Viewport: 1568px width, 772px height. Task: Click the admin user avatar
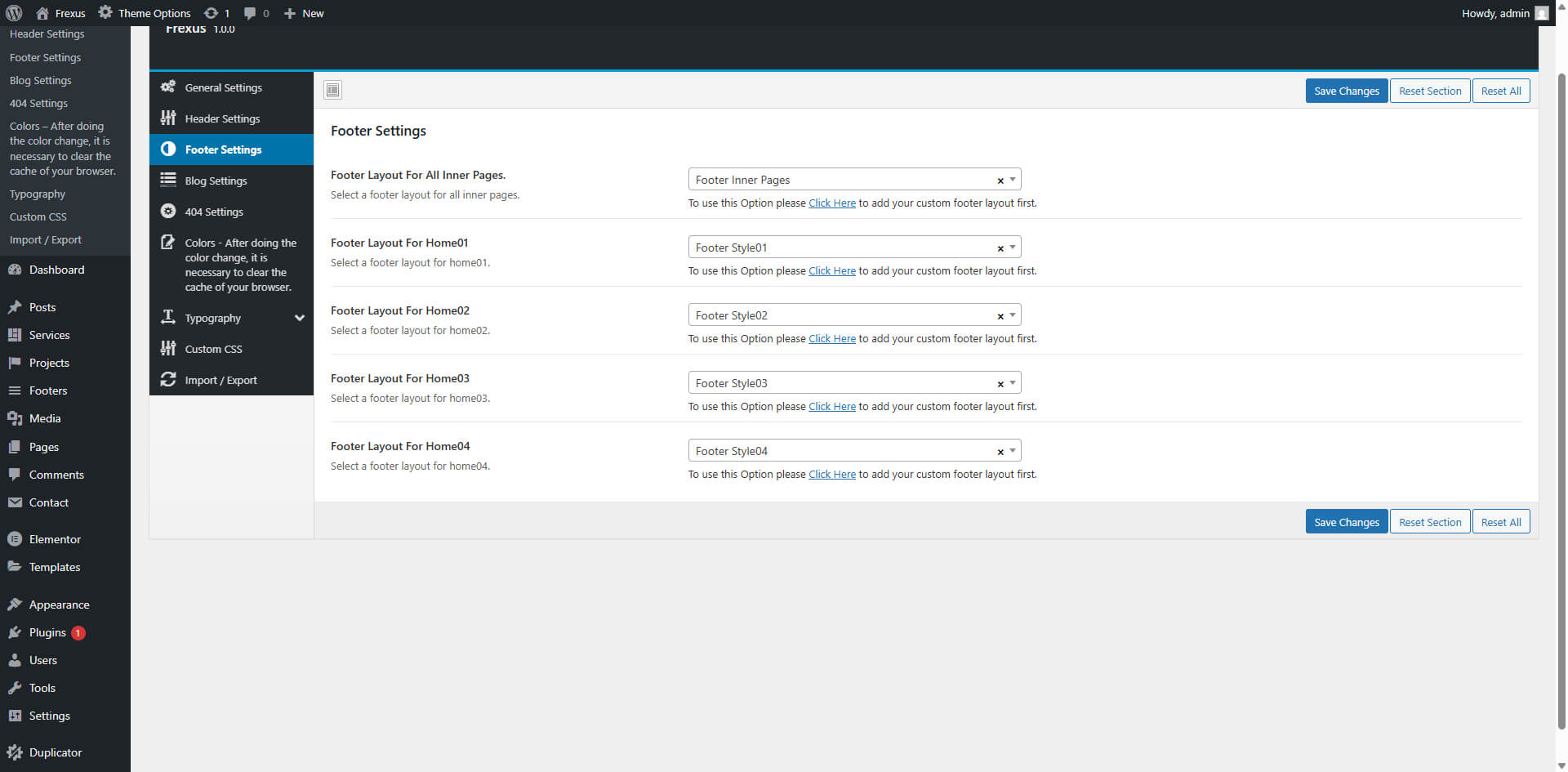pos(1541,13)
